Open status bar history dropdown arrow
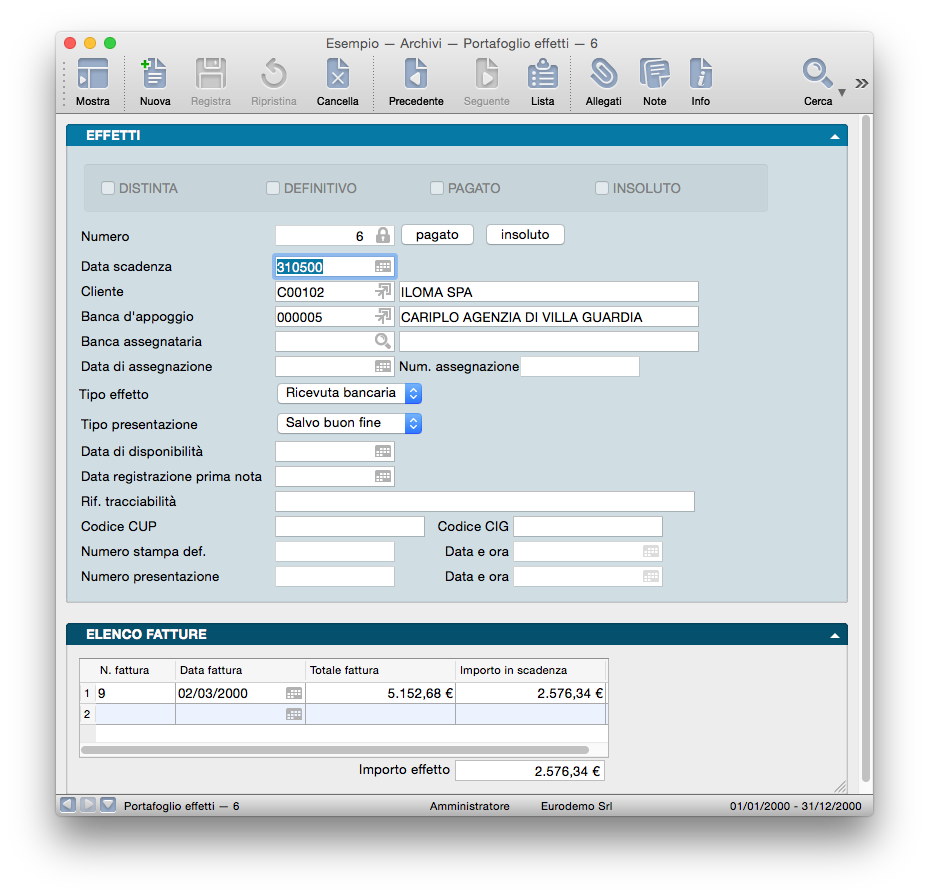The width and height of the screenshot is (929, 896). [x=108, y=804]
